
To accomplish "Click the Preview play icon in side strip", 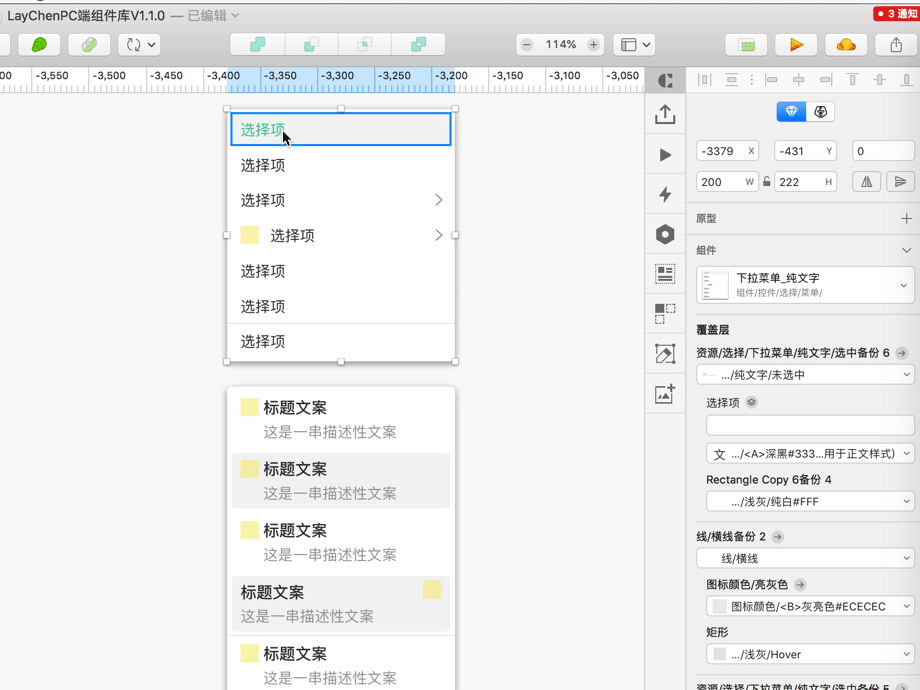I will 665,155.
